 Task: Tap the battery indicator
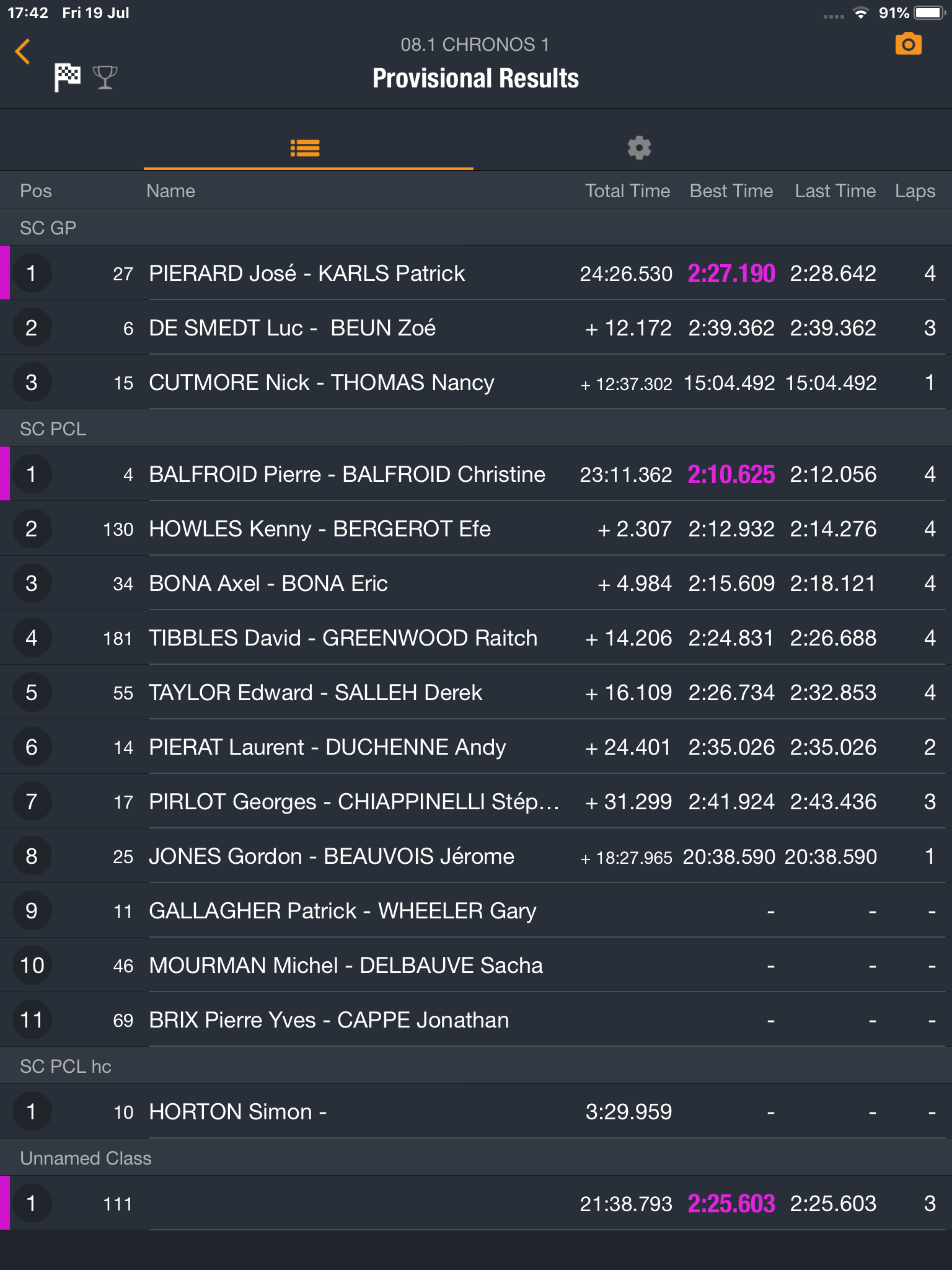point(928,13)
